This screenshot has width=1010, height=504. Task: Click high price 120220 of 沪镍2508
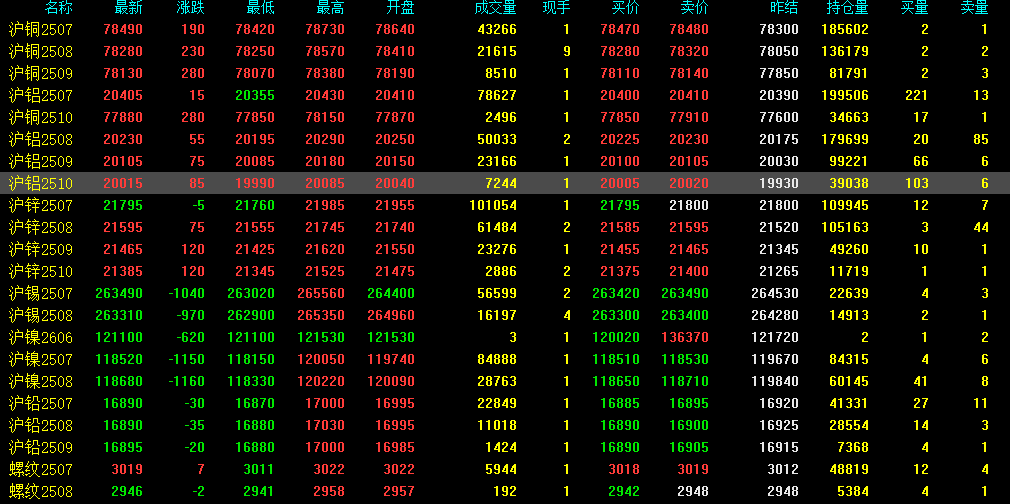pyautogui.click(x=321, y=381)
